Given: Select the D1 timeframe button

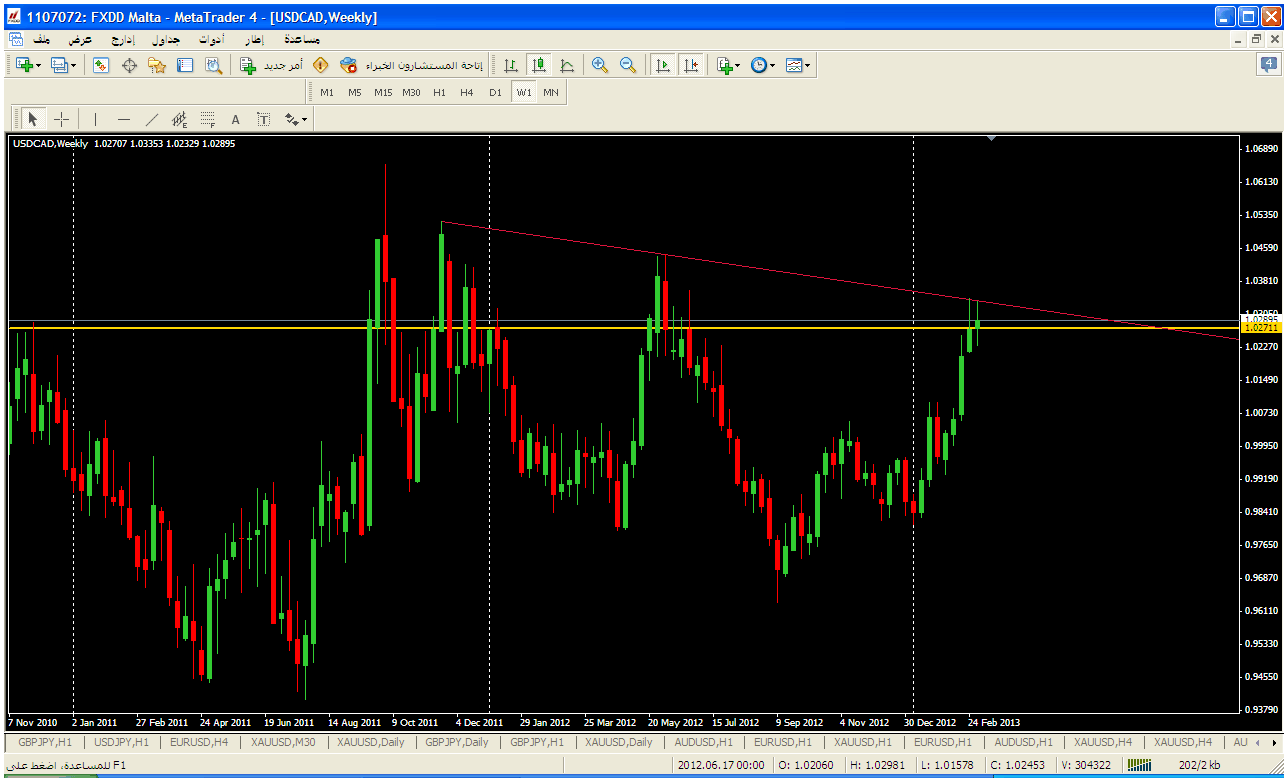Looking at the screenshot, I should pos(495,92).
